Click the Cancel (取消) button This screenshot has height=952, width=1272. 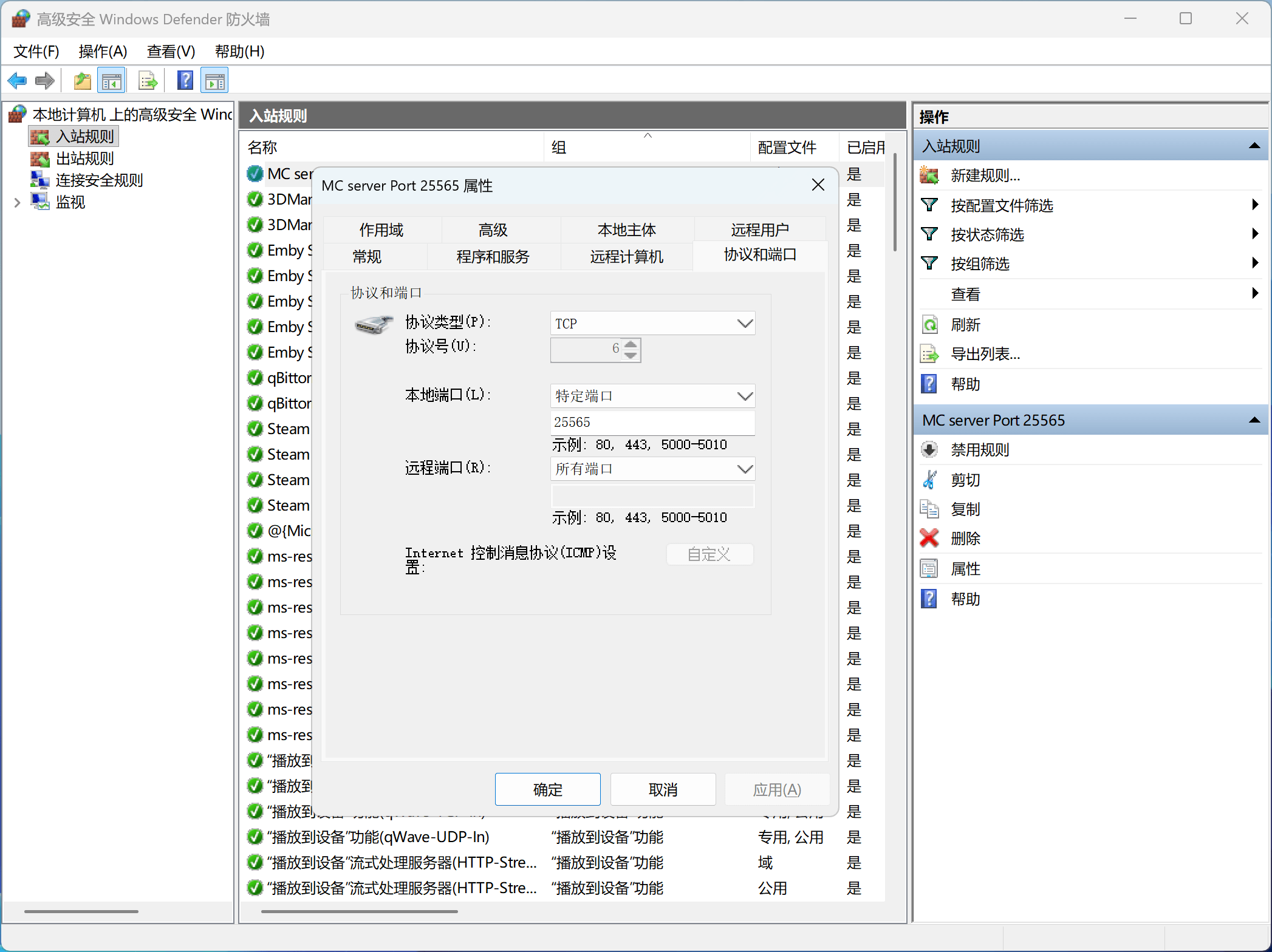[663, 789]
